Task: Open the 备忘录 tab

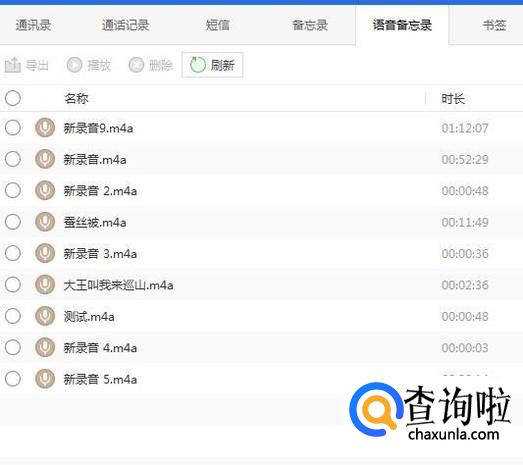Action: (310, 25)
